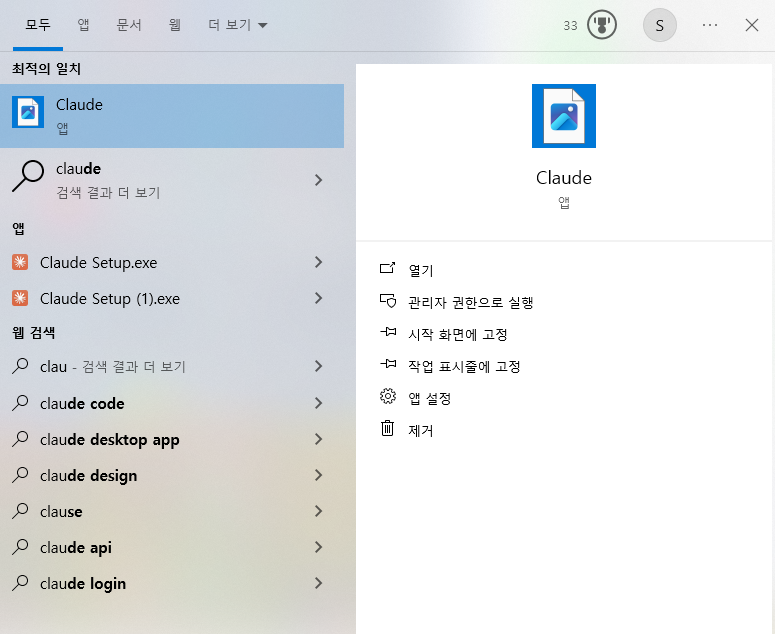Viewport: 775px width, 634px height.
Task: Click the 열기 open icon
Action: point(388,268)
